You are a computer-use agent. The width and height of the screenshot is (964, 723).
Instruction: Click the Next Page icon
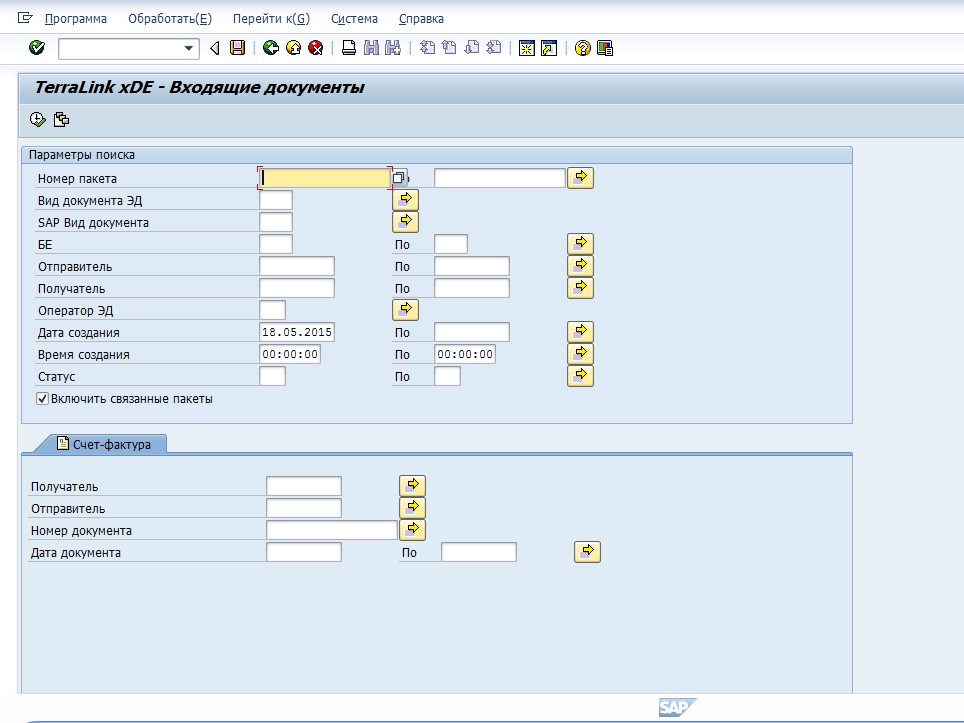point(472,48)
